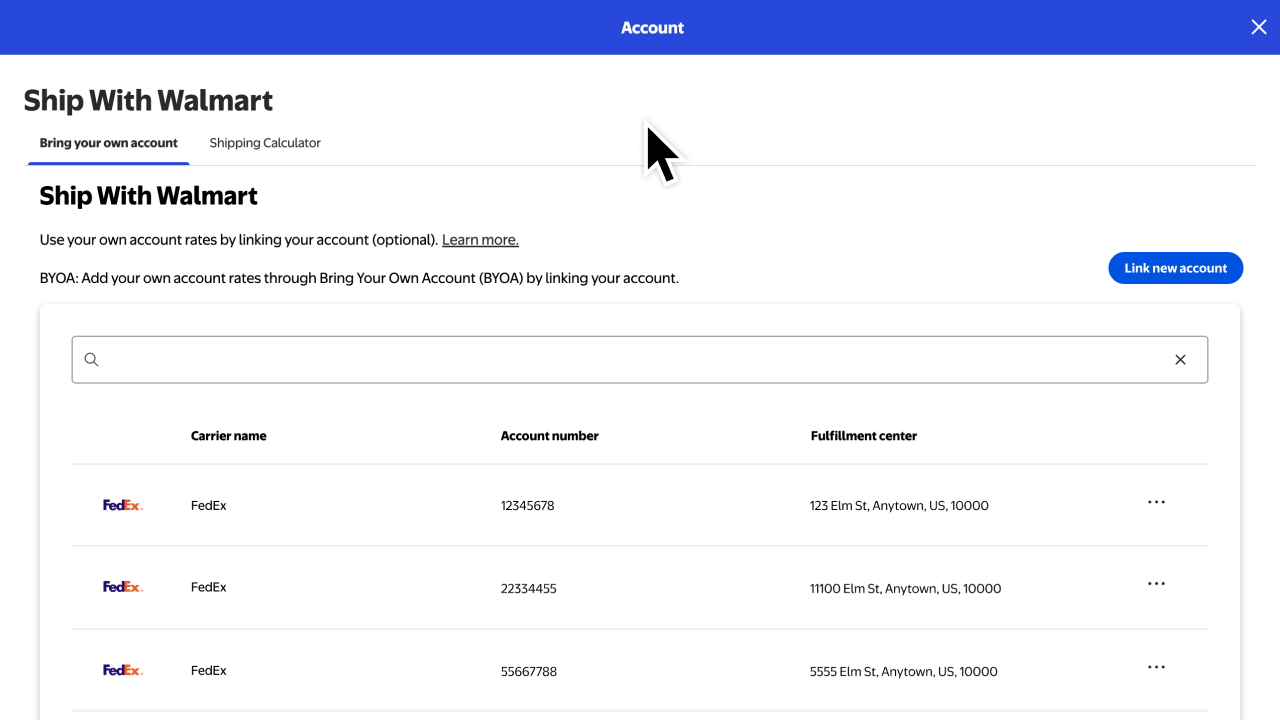
Task: Open the three-dot menu for account 12345678
Action: [x=1156, y=502]
